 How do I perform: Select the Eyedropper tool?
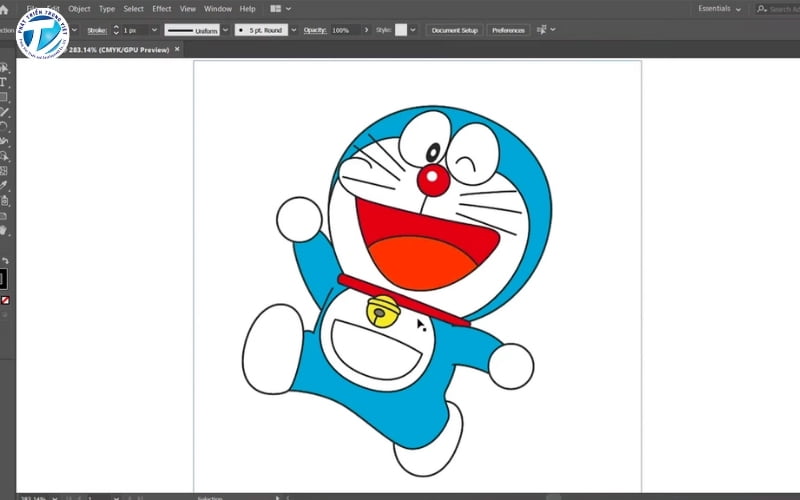click(4, 186)
